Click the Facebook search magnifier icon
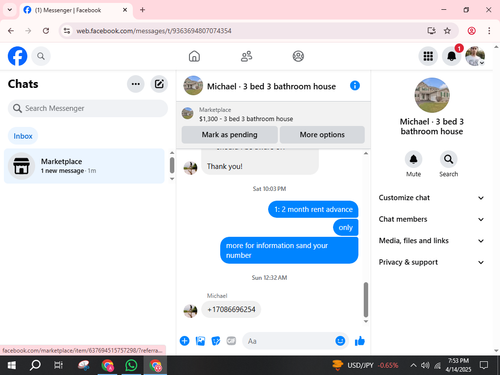 click(41, 56)
